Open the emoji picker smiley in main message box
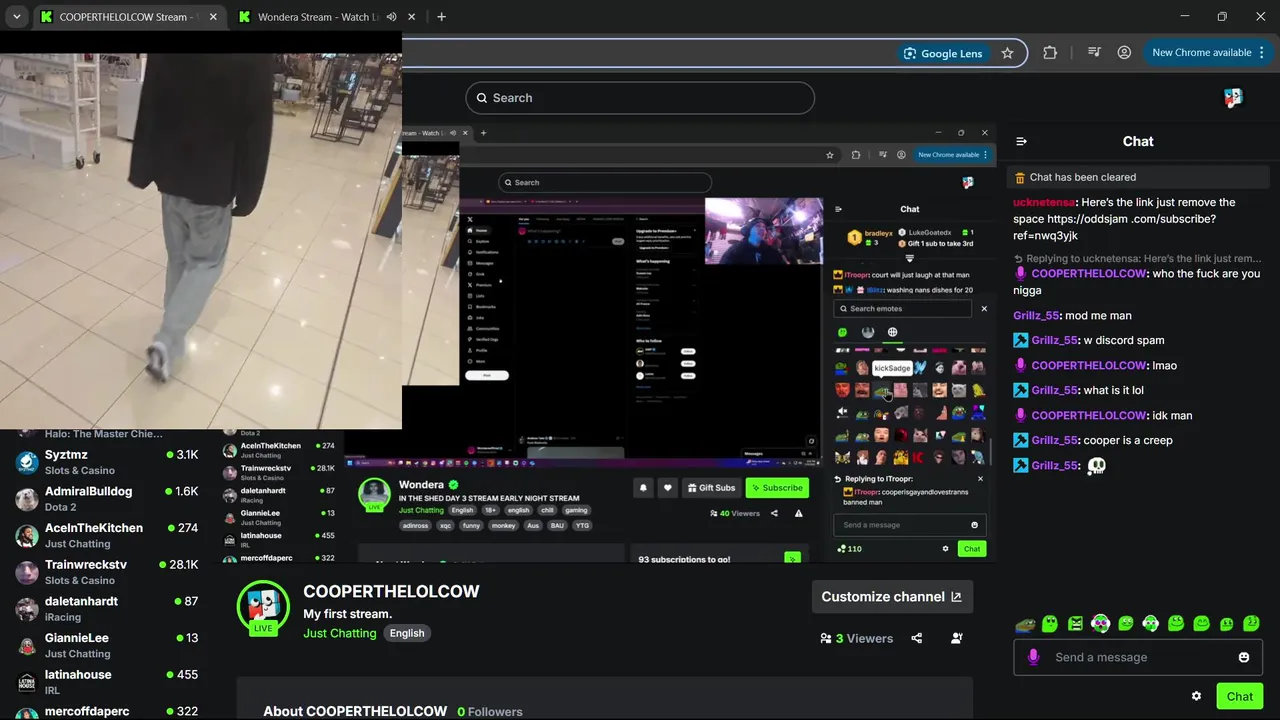The height and width of the screenshot is (720, 1280). tap(1244, 657)
